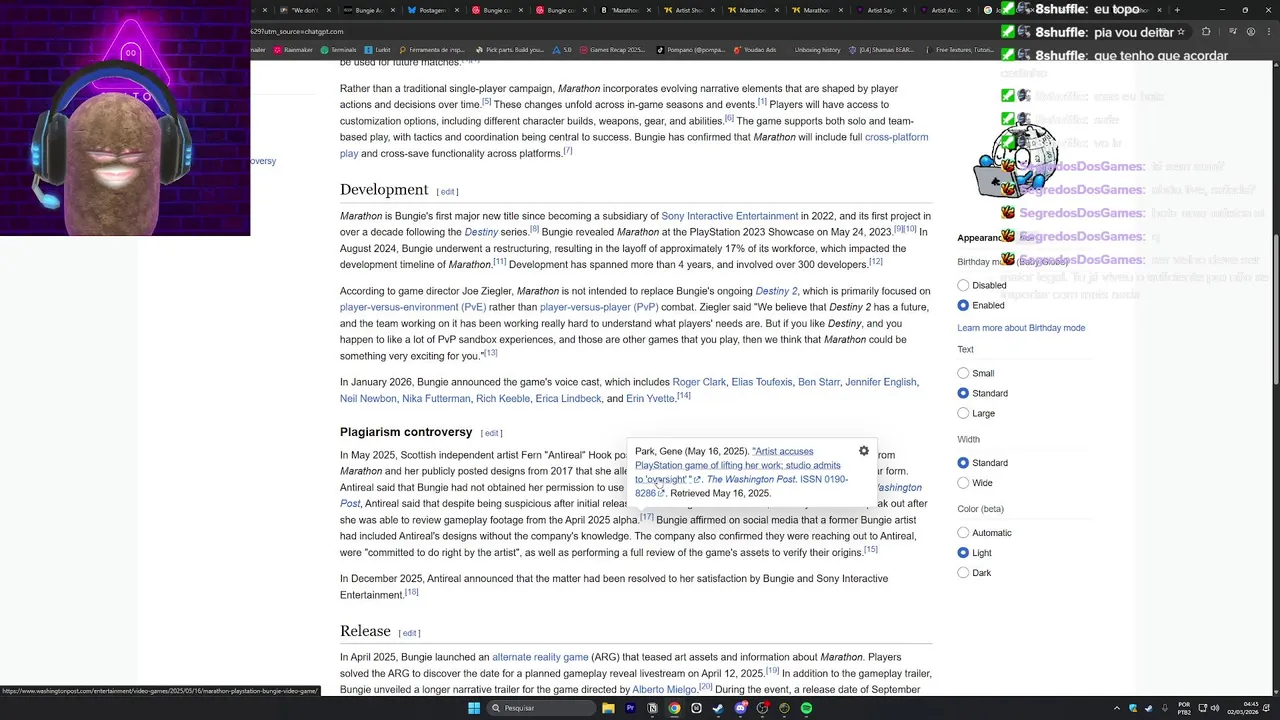1280x720 pixels.
Task: Show hidden system tray icons chevron
Action: (1116, 708)
